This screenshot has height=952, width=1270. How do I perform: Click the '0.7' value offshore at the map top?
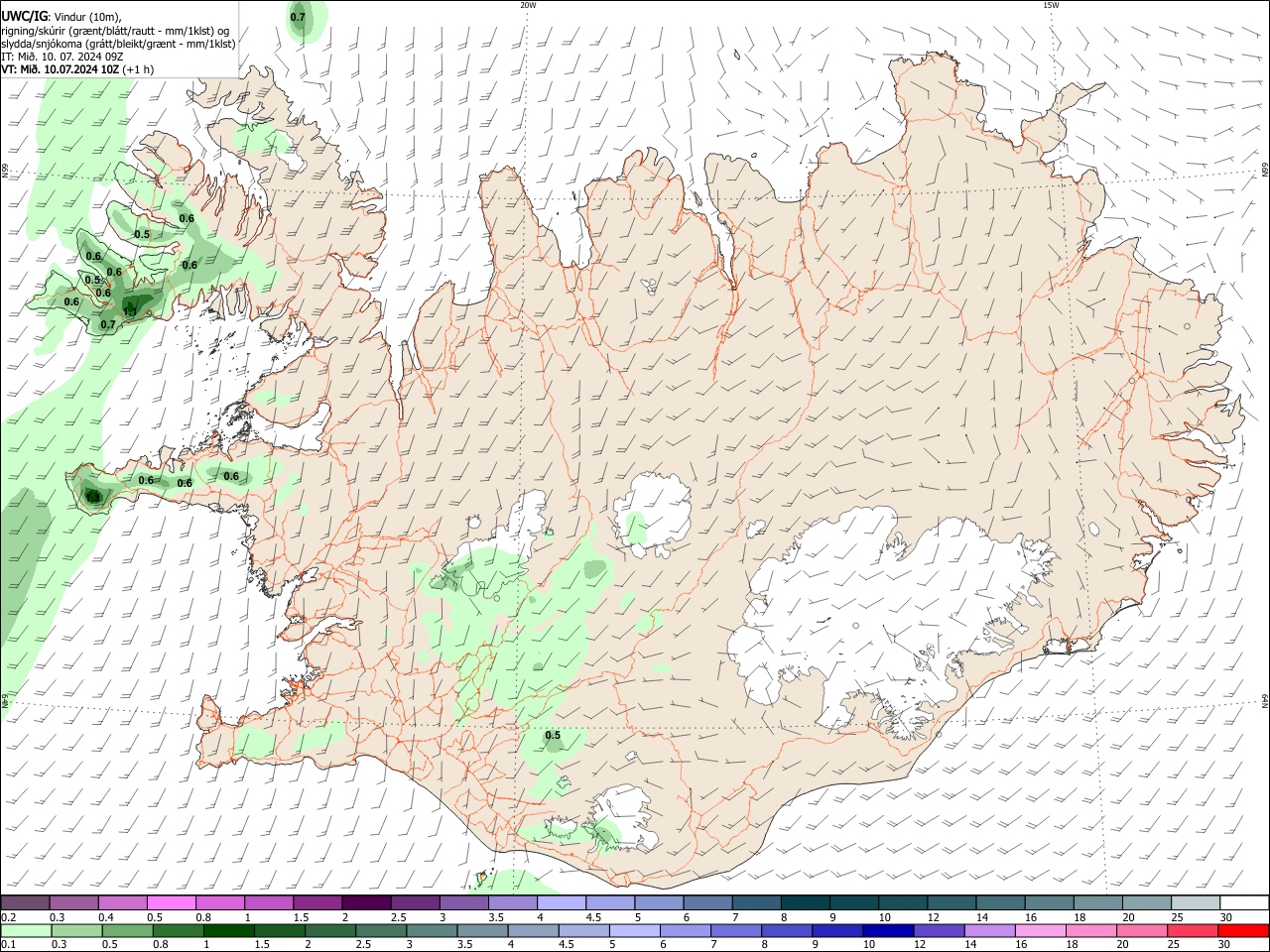(298, 17)
